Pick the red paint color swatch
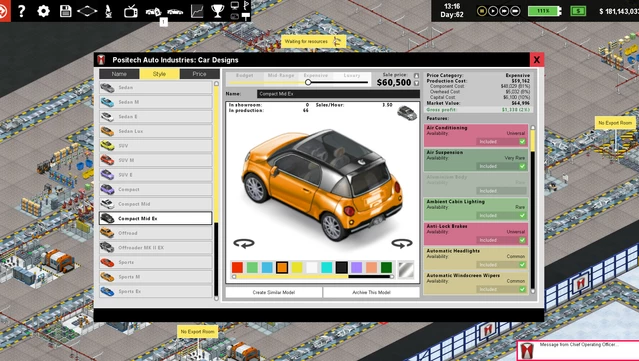Screen dimensions: 639x361 [x=237, y=268]
